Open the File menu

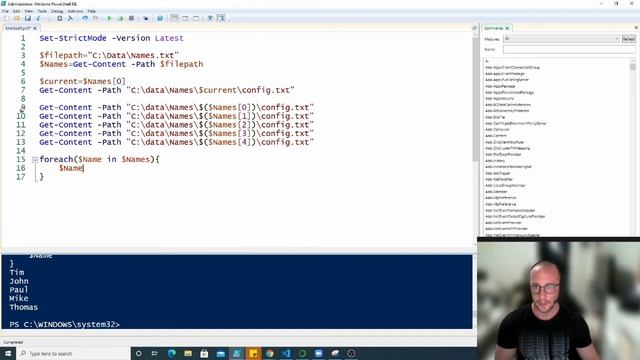[5, 11]
